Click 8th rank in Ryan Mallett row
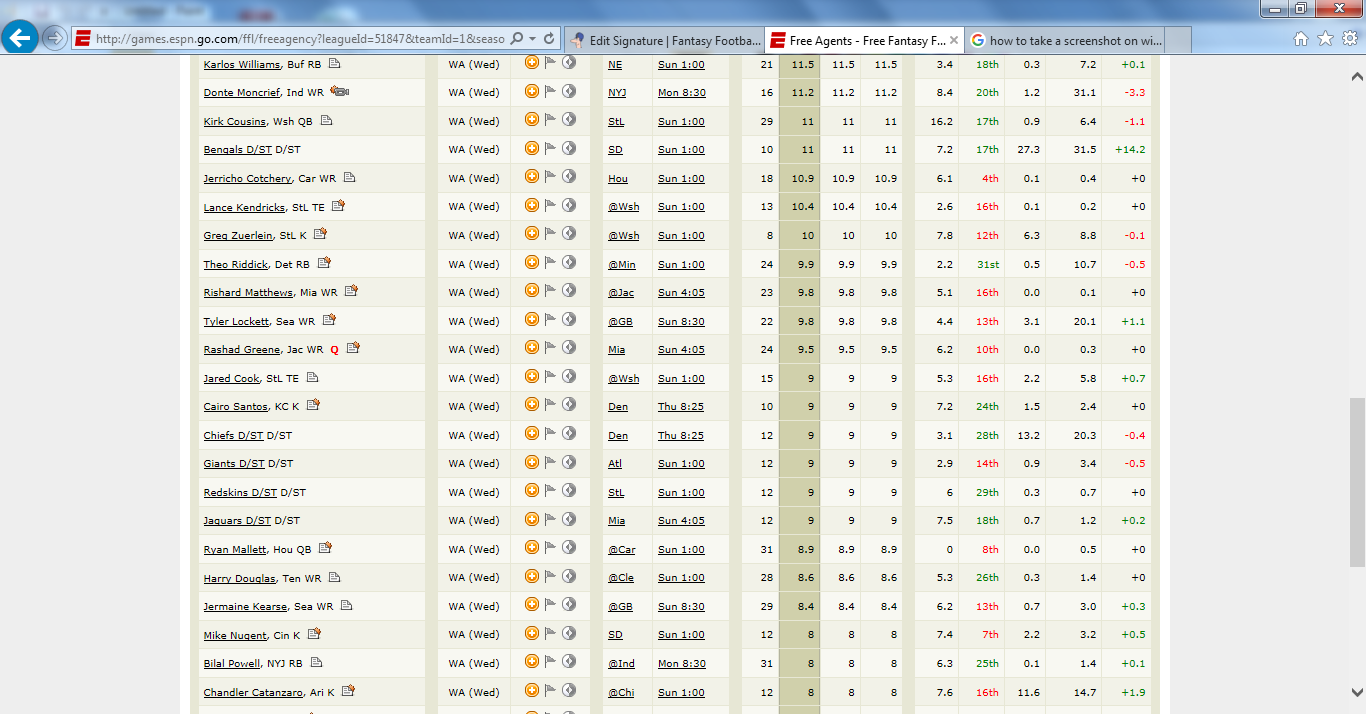The width and height of the screenshot is (1366, 714). click(x=990, y=549)
